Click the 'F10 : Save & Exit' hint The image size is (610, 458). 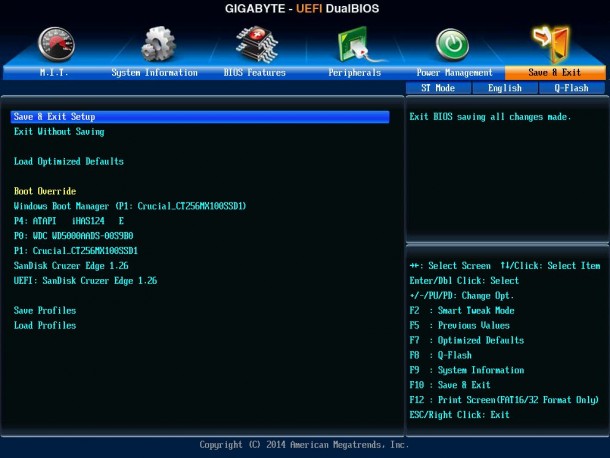point(450,385)
